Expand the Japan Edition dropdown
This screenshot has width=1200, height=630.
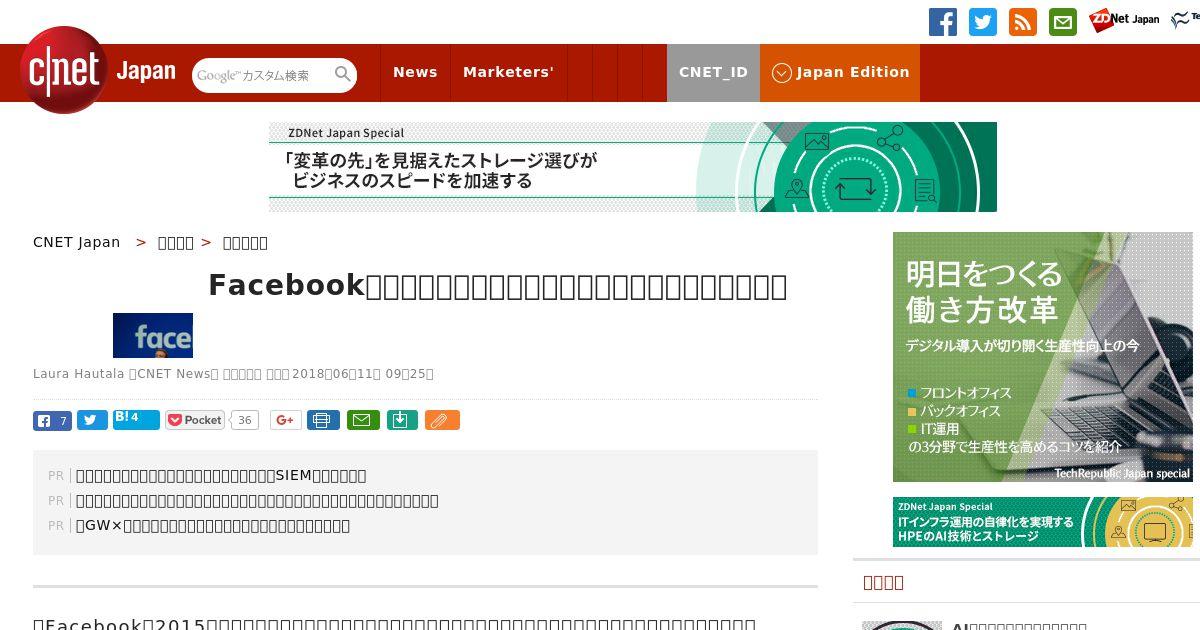(840, 72)
